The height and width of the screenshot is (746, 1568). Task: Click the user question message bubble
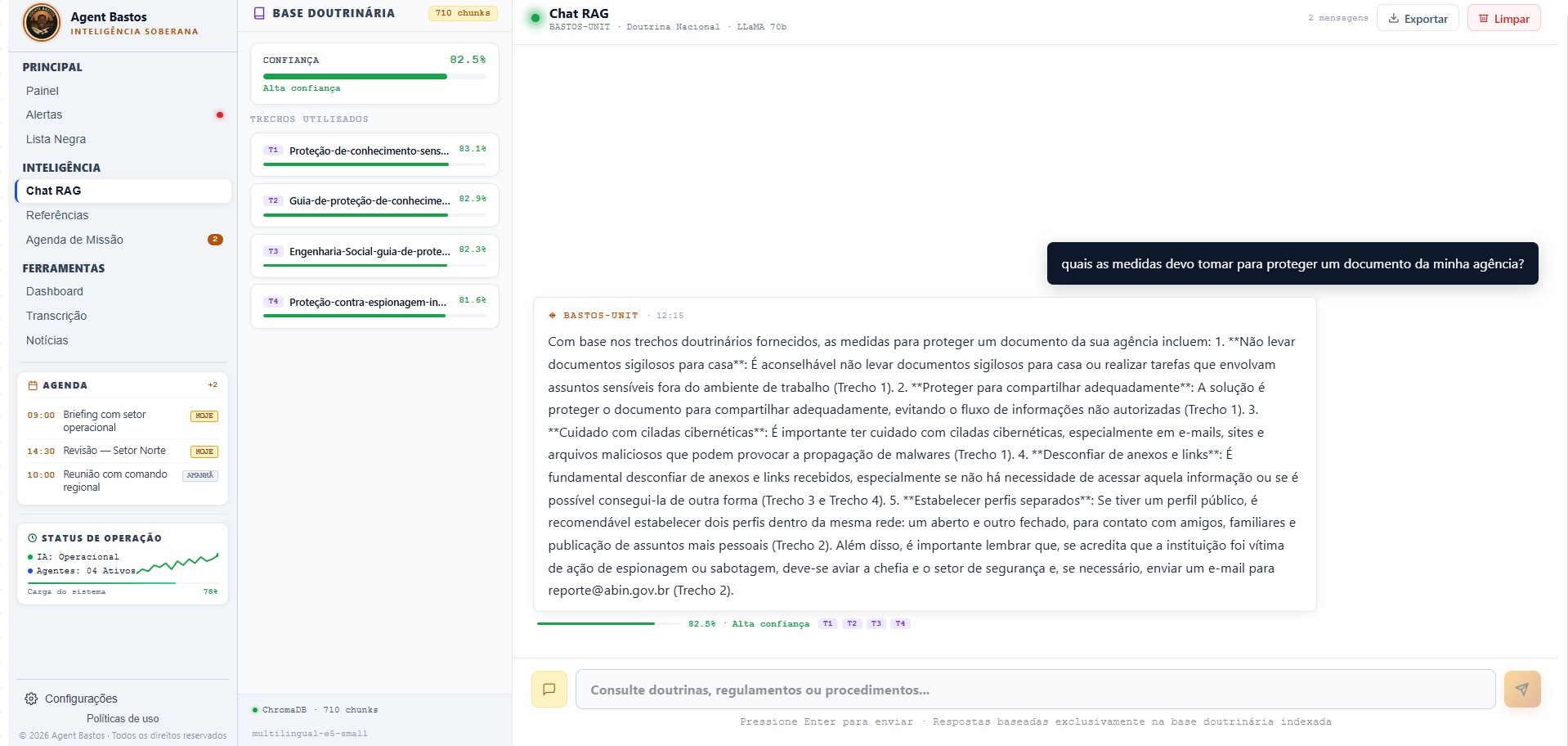click(x=1292, y=263)
